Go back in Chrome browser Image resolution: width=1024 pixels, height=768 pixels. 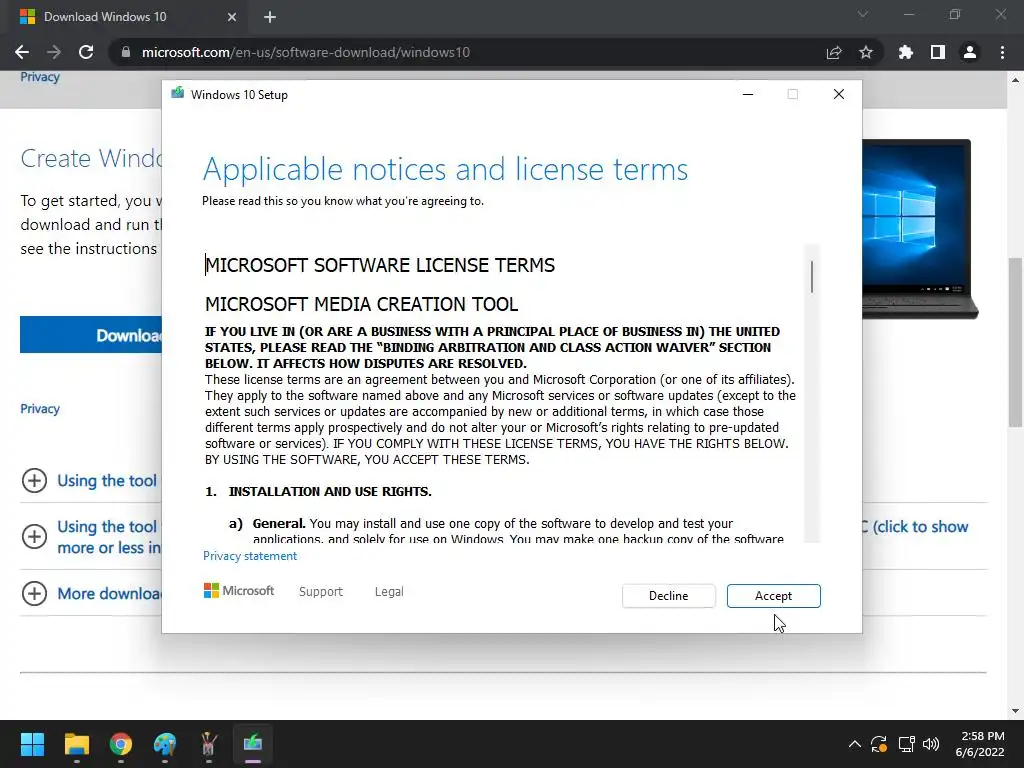coord(22,52)
